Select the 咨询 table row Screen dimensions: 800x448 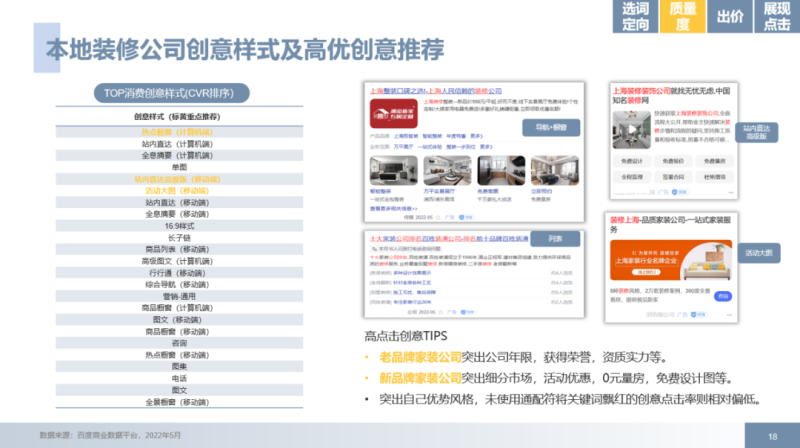(179, 343)
